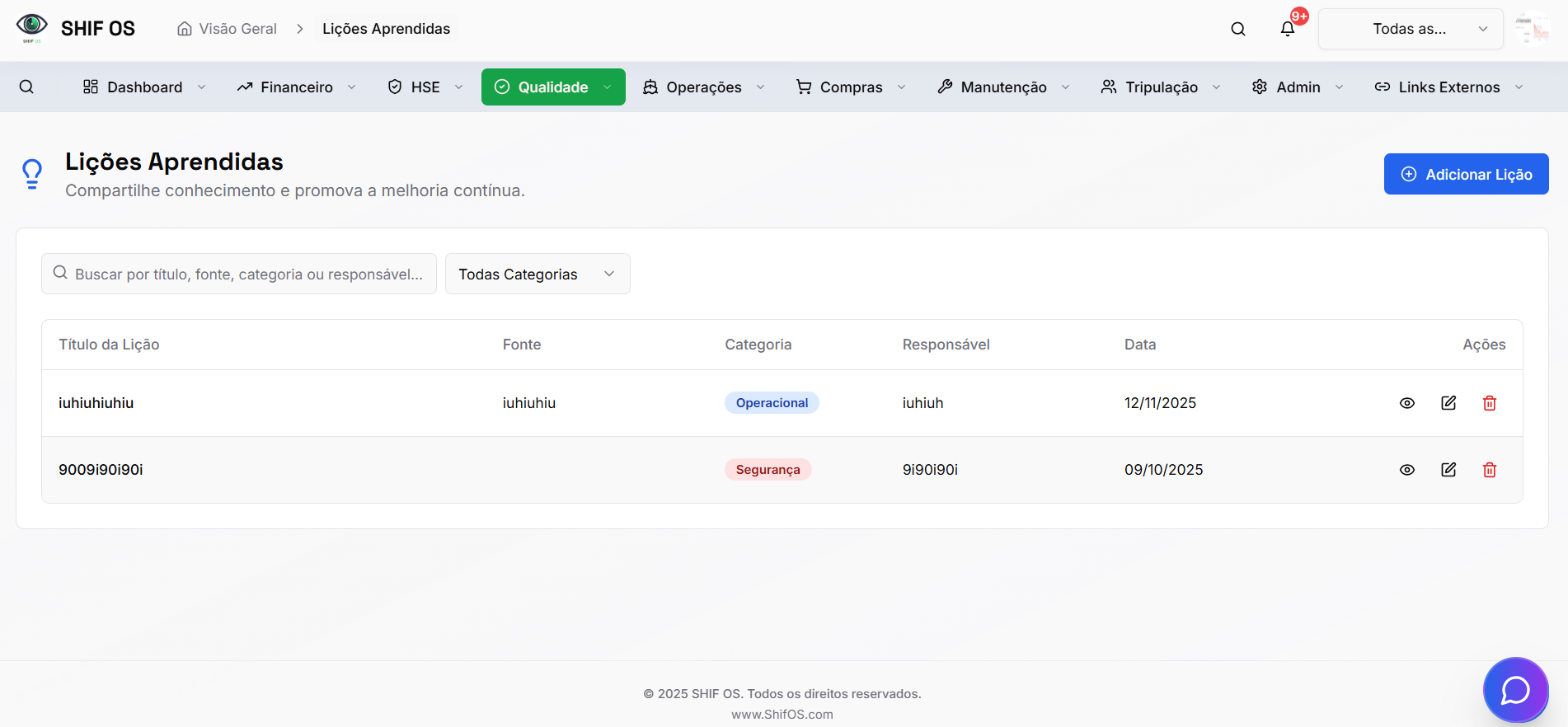
Task: View details of 9009i90i90i lesson
Action: coord(1406,470)
